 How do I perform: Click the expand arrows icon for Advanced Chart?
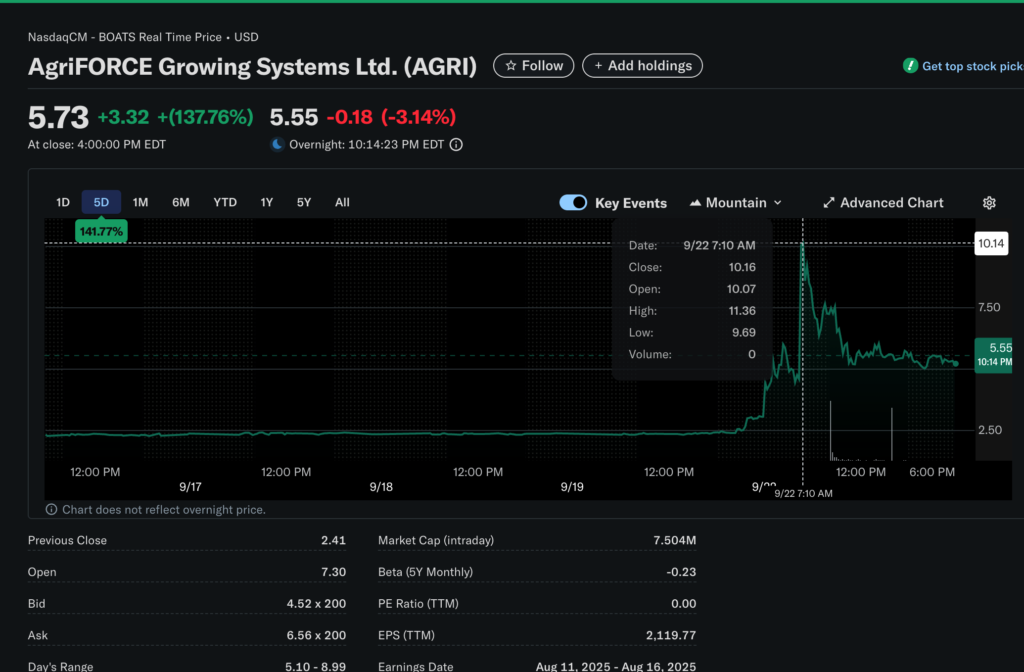point(828,203)
